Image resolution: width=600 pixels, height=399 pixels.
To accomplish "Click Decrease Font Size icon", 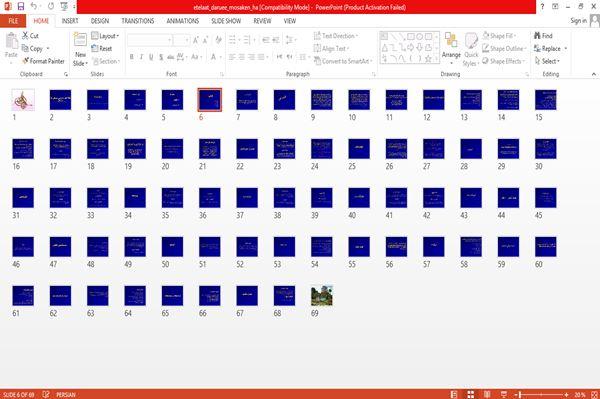I will 206,40.
